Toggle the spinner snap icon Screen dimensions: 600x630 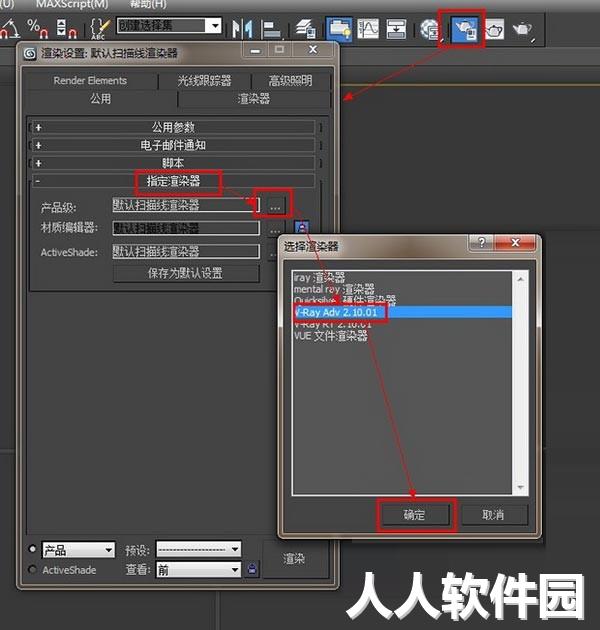(66, 29)
